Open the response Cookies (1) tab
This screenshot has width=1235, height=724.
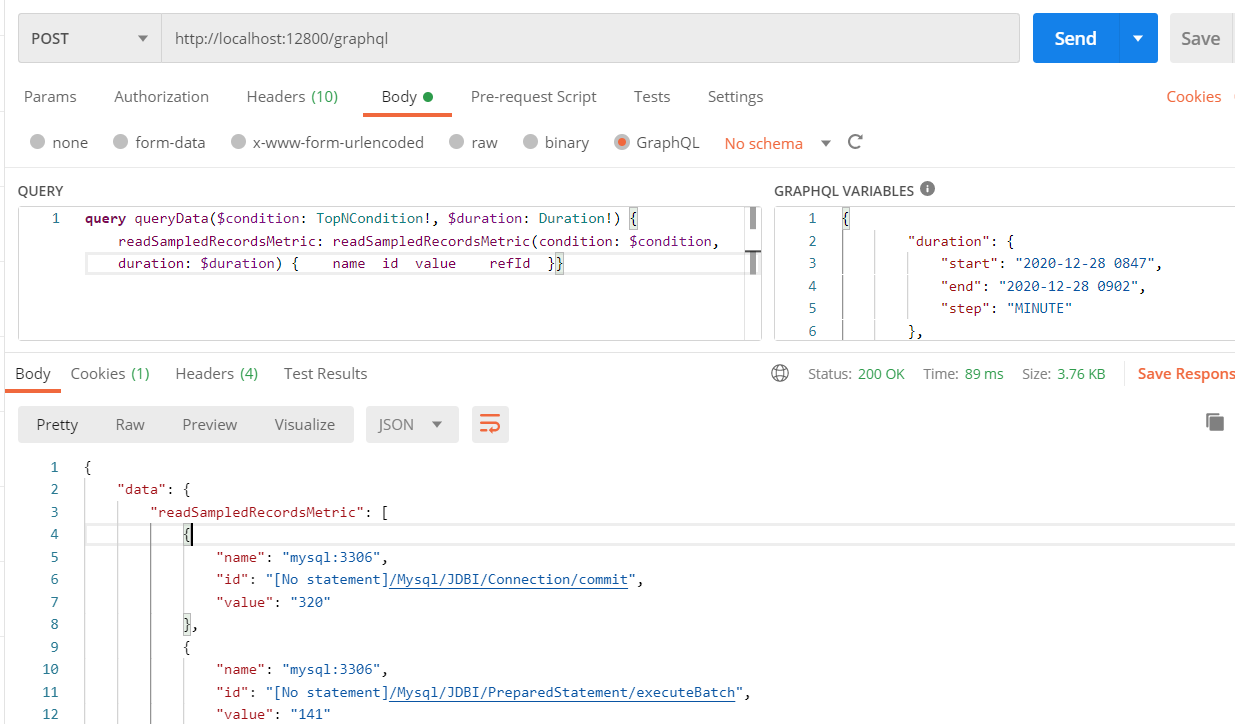pyautogui.click(x=110, y=374)
